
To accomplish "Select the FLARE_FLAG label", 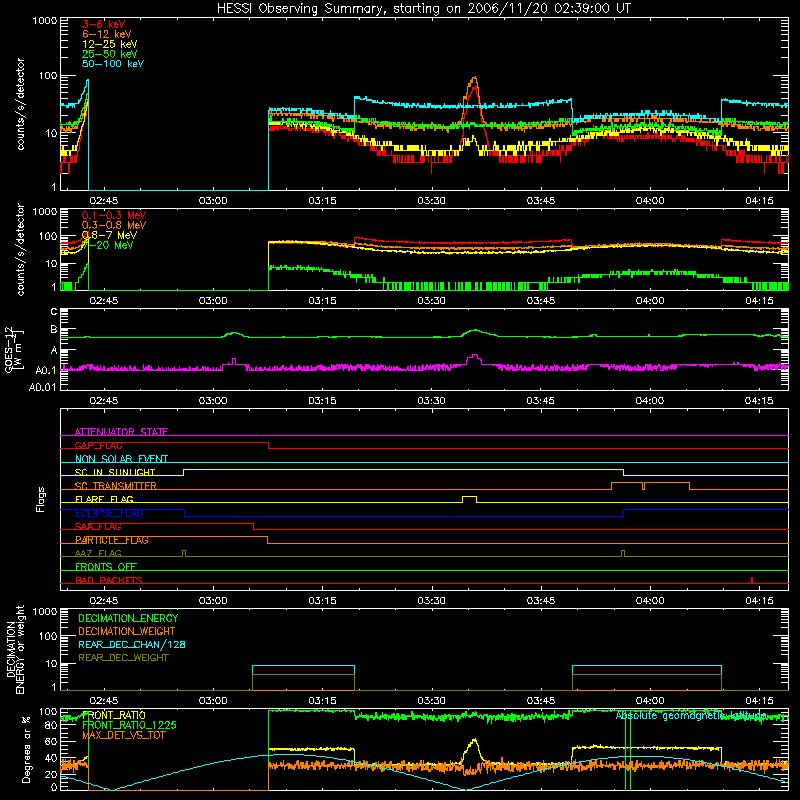I will pyautogui.click(x=104, y=499).
